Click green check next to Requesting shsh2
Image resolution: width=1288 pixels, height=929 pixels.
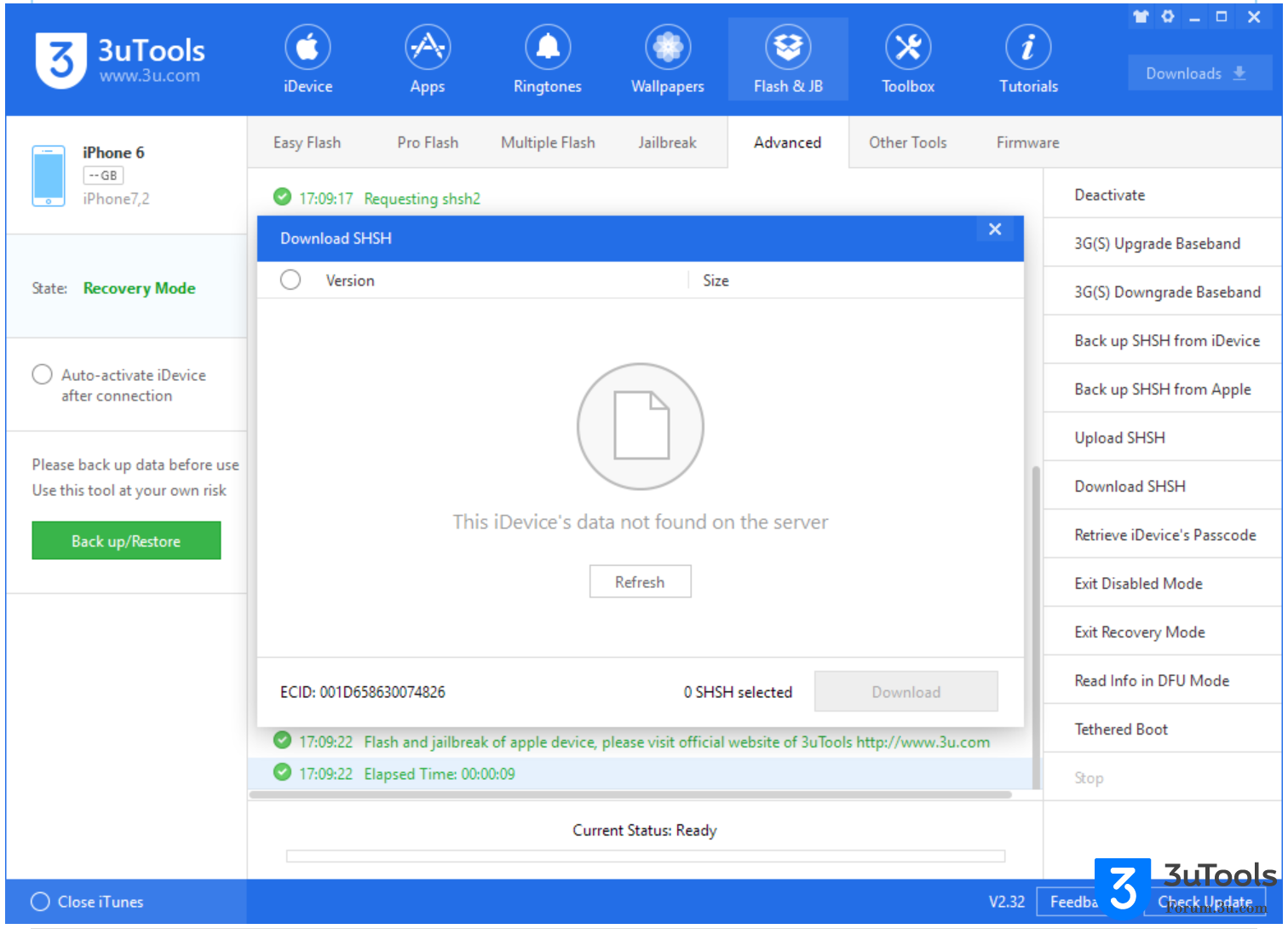tap(282, 197)
